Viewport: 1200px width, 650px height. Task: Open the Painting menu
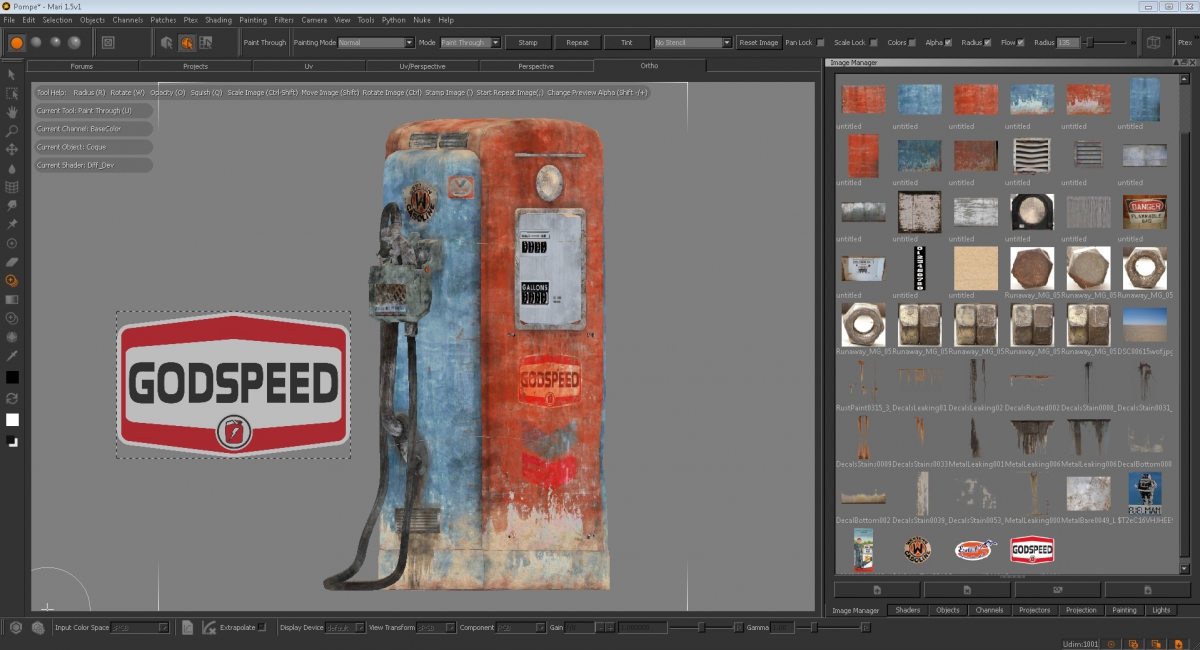coord(253,20)
